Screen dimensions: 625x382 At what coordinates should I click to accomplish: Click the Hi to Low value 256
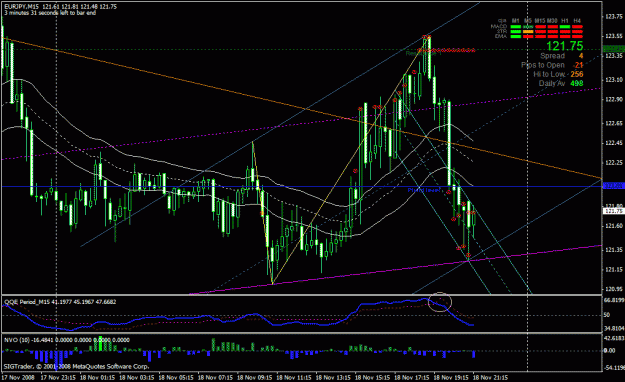click(x=577, y=74)
